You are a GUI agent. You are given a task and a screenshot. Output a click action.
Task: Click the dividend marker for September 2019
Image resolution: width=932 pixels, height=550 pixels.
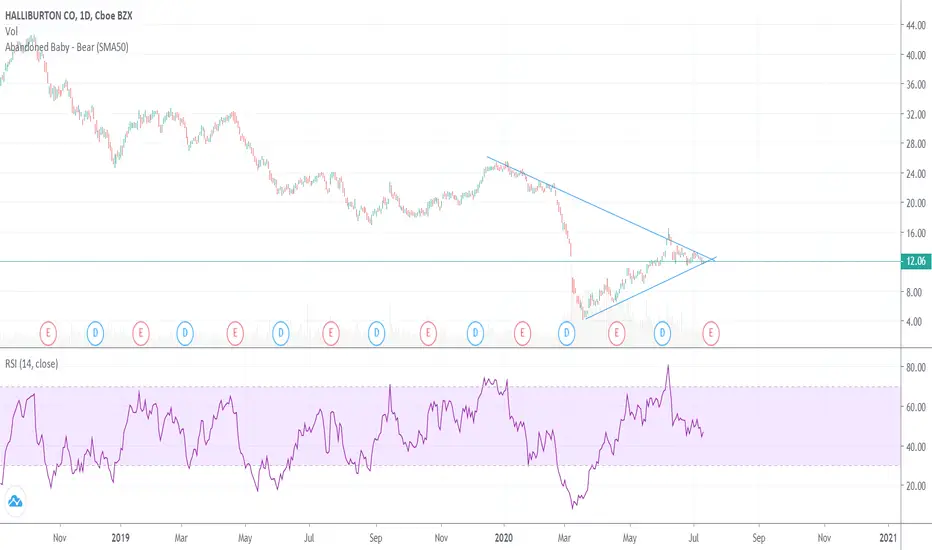click(x=376, y=334)
